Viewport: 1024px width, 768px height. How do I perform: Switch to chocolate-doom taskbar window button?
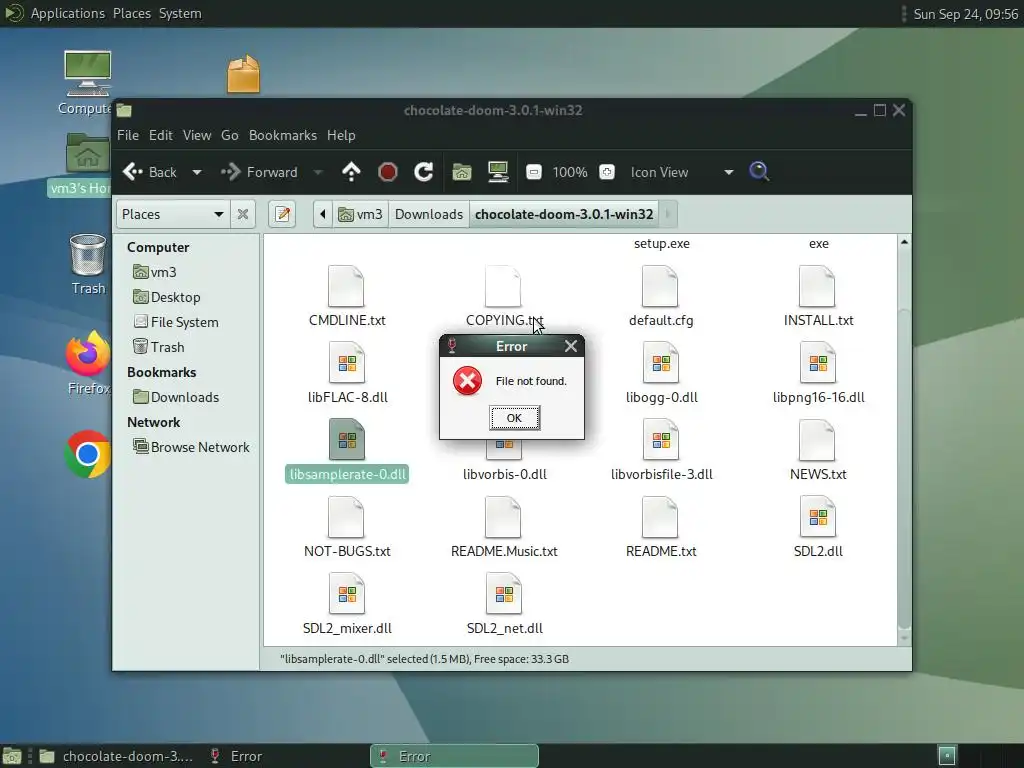pos(116,756)
